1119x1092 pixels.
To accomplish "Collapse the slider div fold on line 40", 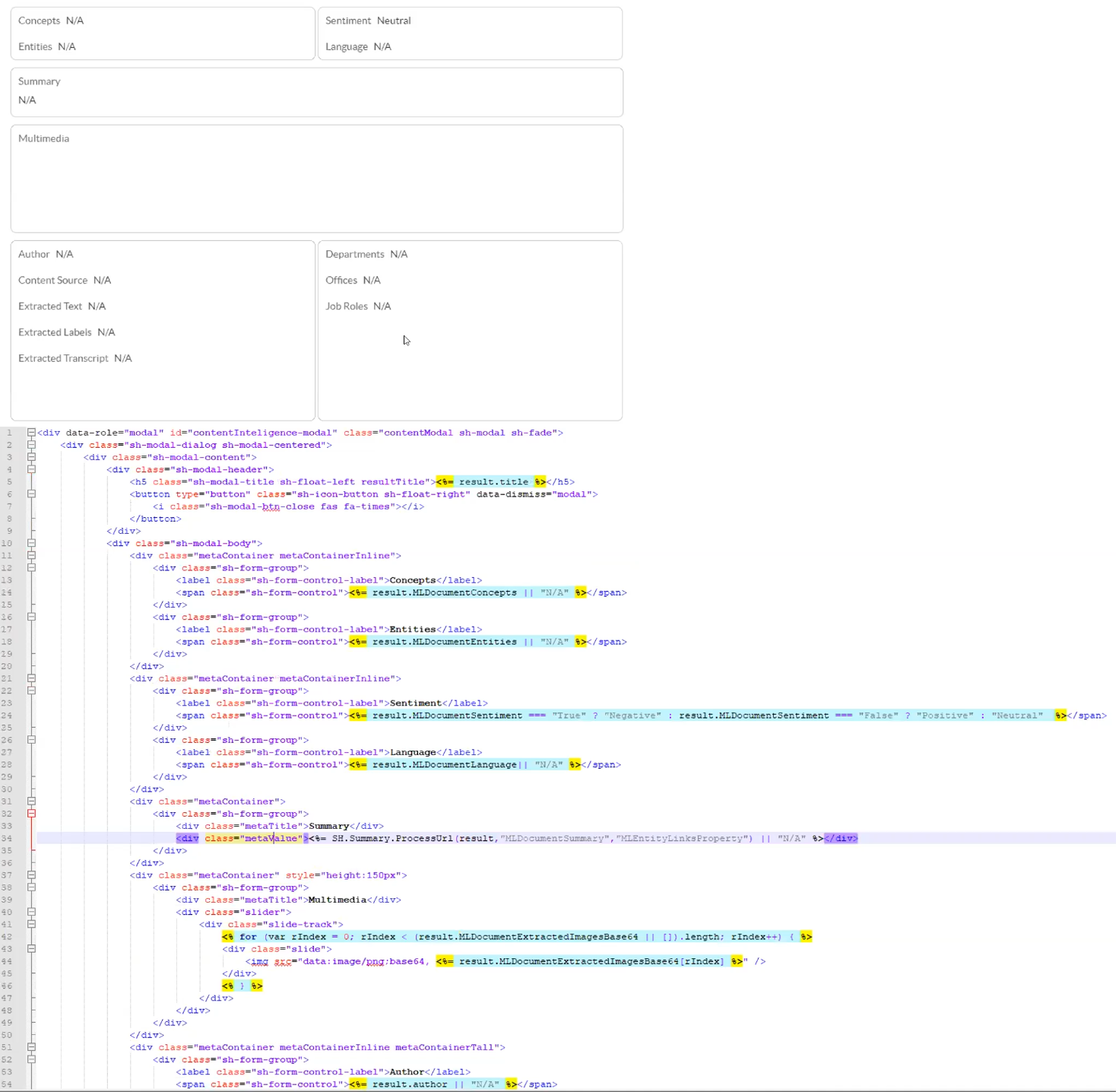I will [x=31, y=912].
